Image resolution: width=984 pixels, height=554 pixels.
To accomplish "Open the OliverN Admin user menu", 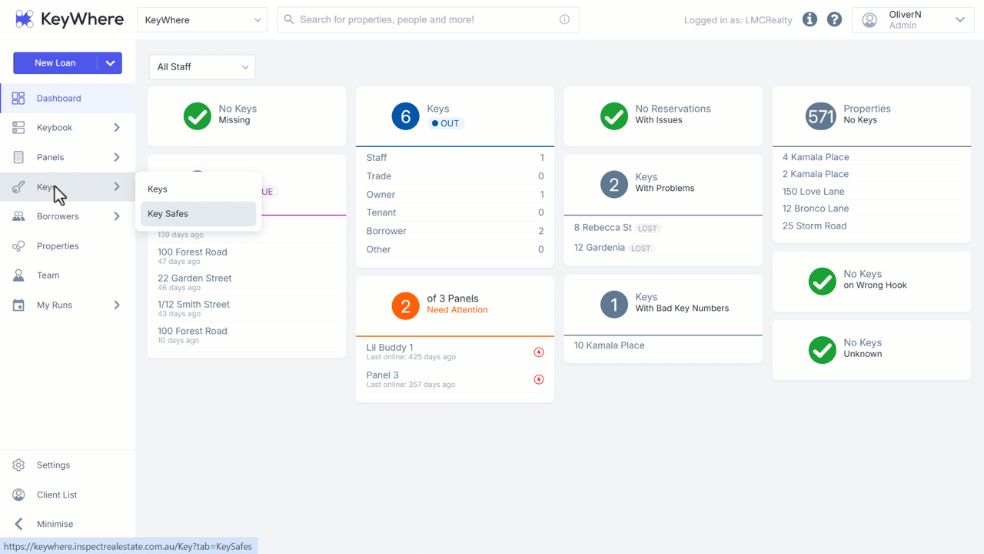I will 913,20.
